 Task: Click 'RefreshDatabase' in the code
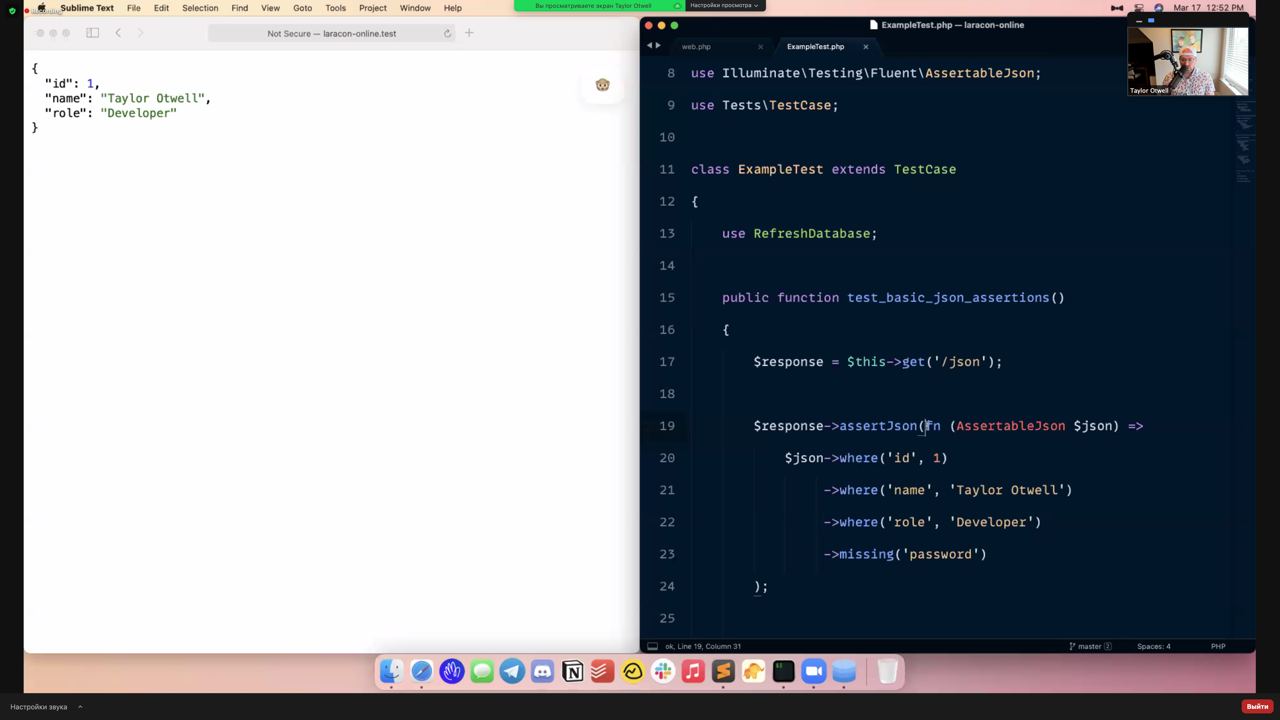(x=811, y=234)
